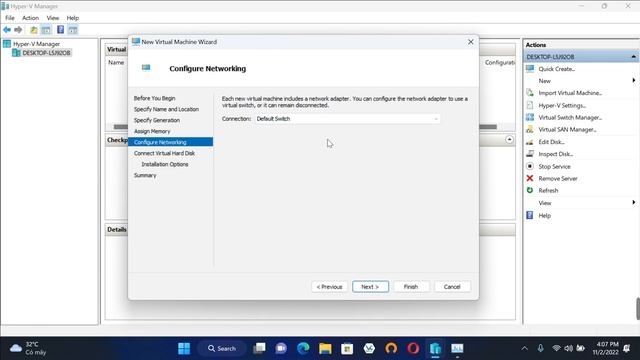Select DESKTOP-L5J92OB server in tree
This screenshot has width=640, height=360.
pos(46,53)
